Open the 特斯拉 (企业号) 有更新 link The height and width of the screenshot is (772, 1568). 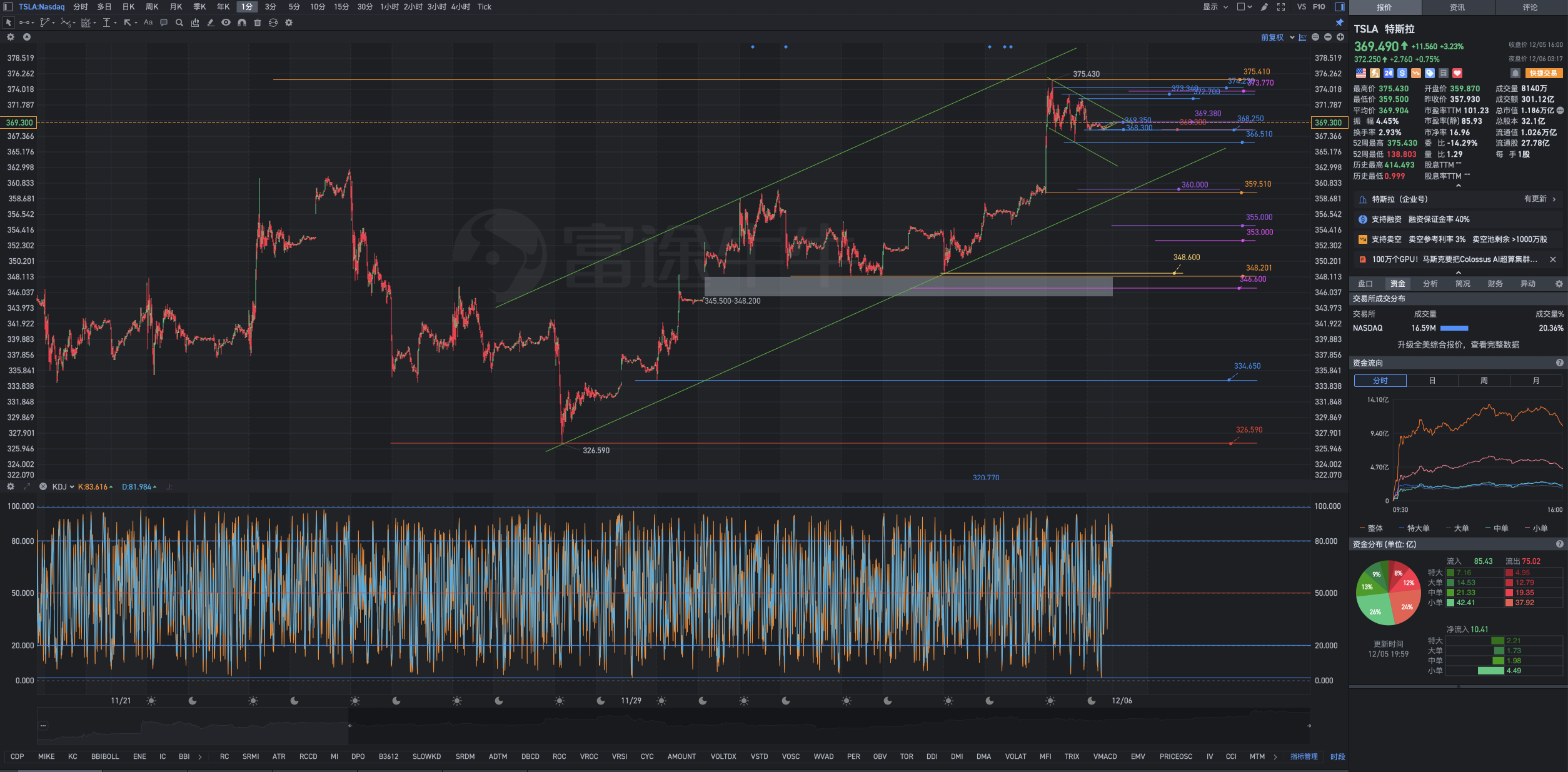1458,199
